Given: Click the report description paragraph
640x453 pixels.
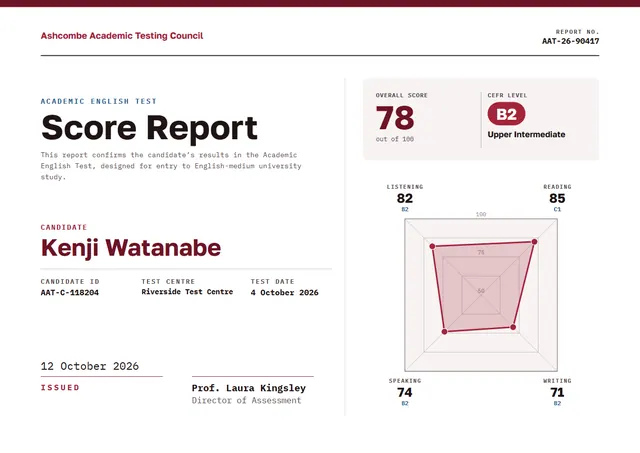Looking at the screenshot, I should [x=171, y=166].
